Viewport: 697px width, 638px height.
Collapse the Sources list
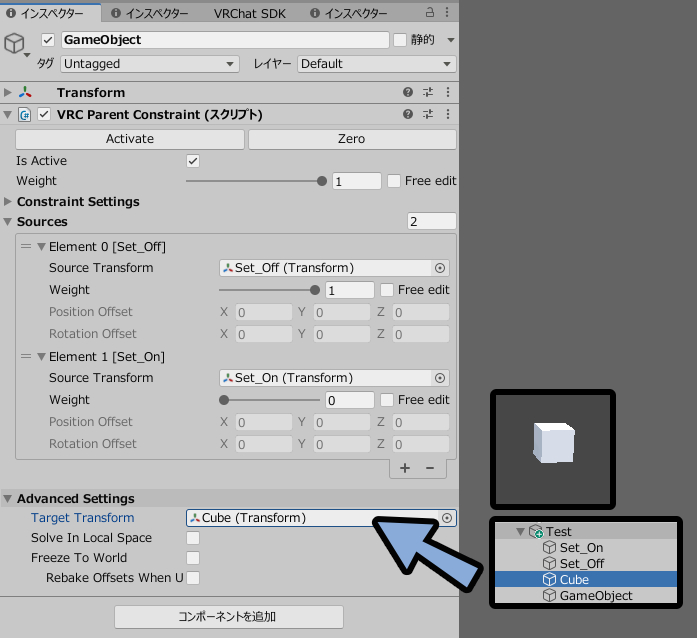pyautogui.click(x=8, y=222)
